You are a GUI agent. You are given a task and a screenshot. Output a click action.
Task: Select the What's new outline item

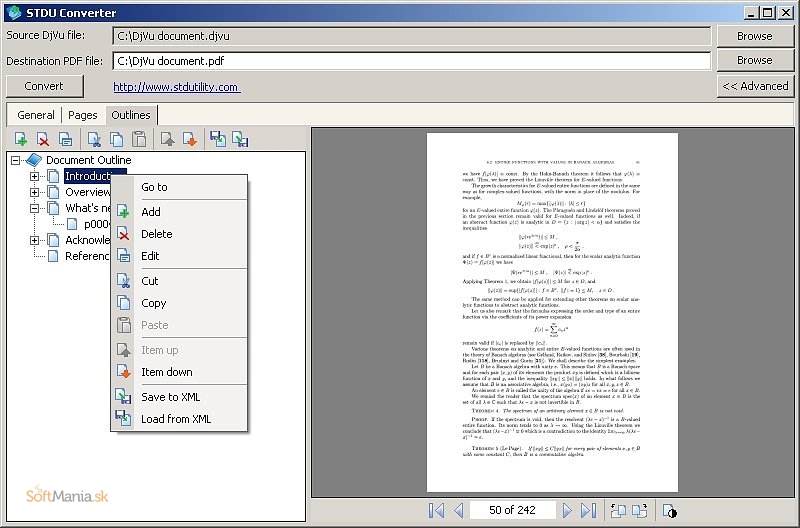pos(87,208)
